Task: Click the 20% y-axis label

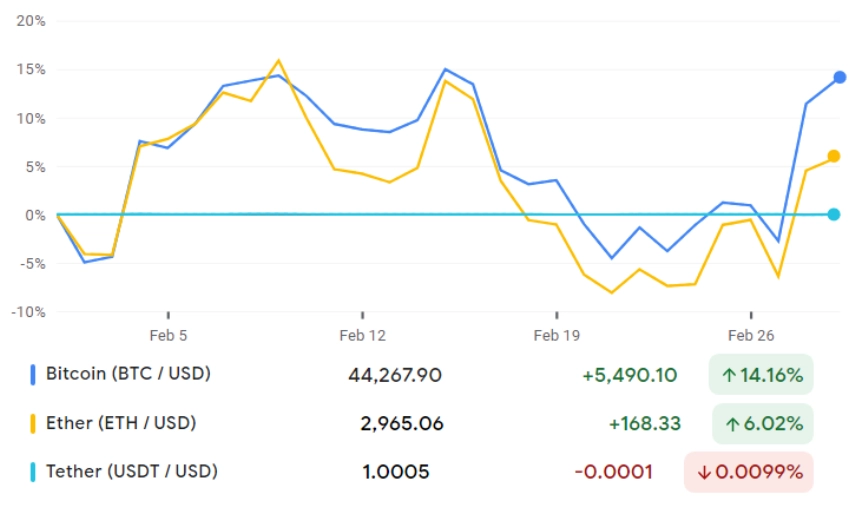Action: pyautogui.click(x=31, y=21)
